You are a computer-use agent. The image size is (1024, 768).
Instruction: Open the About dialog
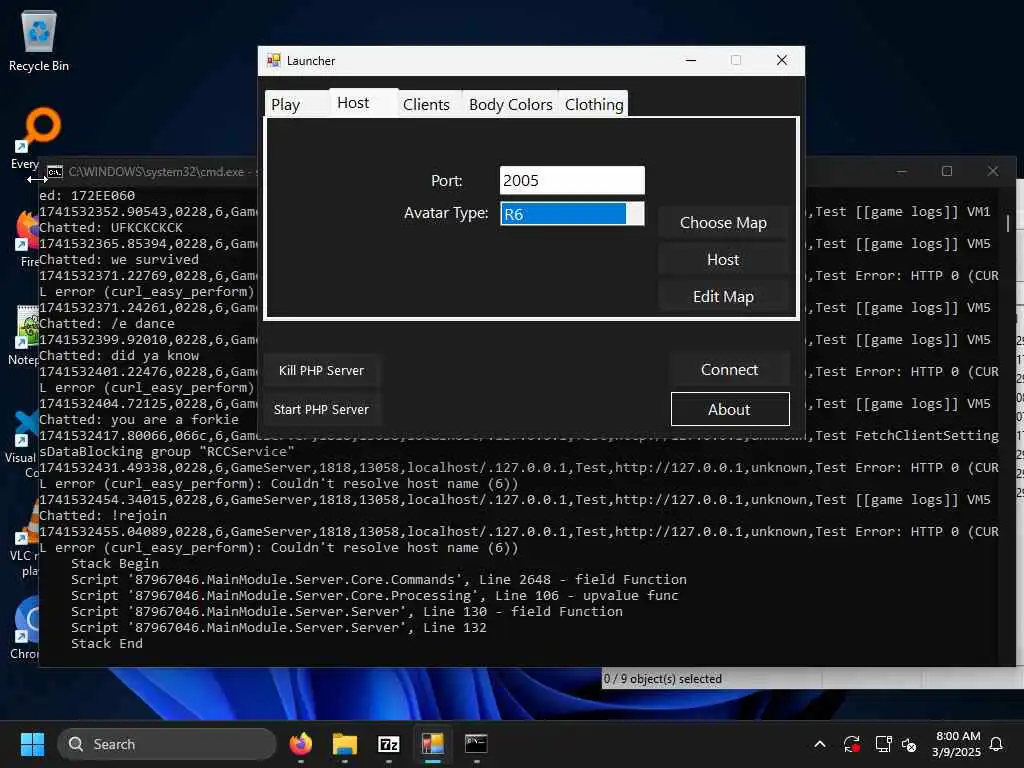729,409
